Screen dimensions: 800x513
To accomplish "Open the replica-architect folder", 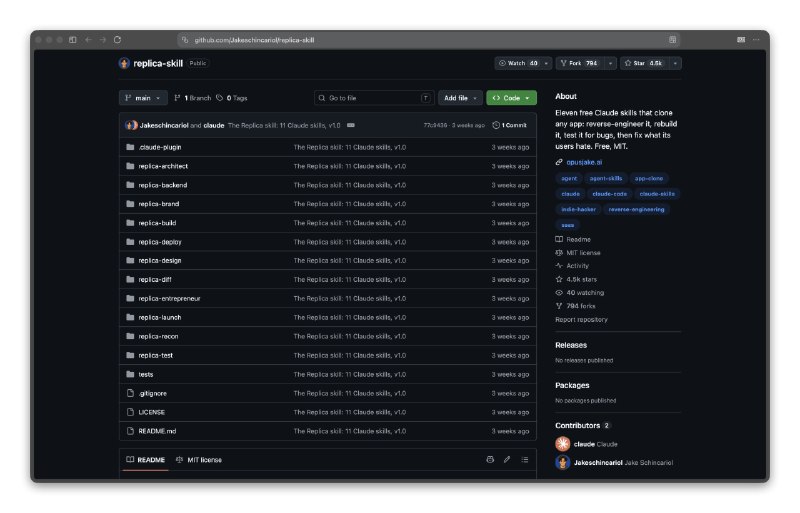I will tap(163, 166).
